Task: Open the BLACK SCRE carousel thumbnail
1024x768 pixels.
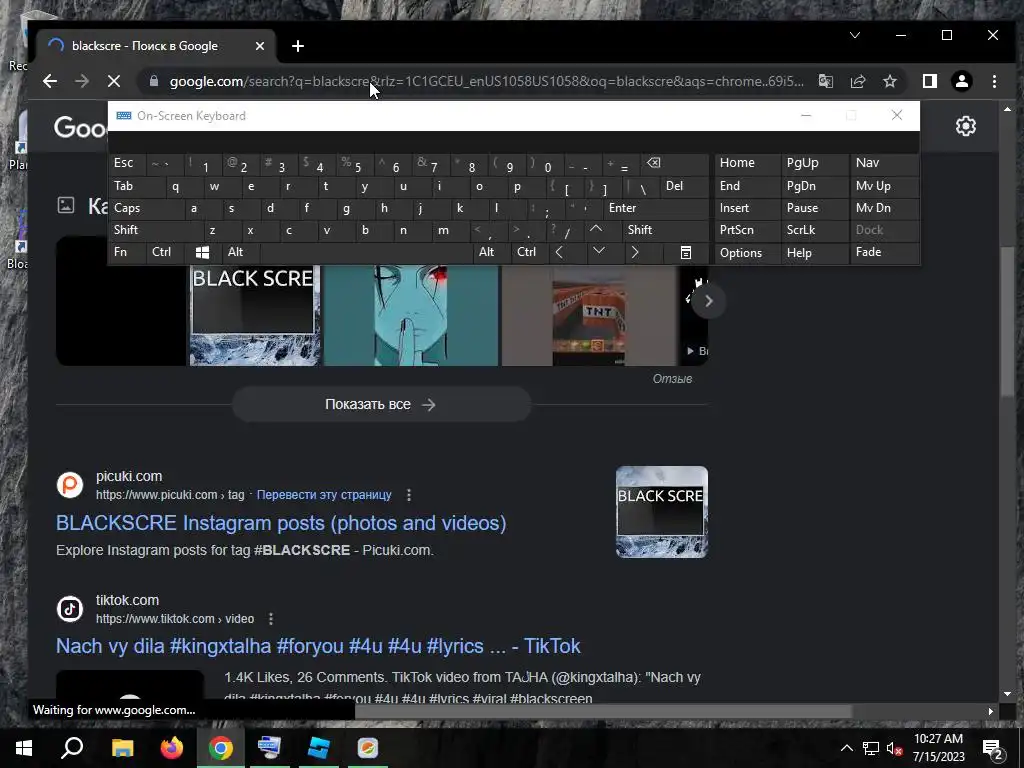Action: coord(255,315)
